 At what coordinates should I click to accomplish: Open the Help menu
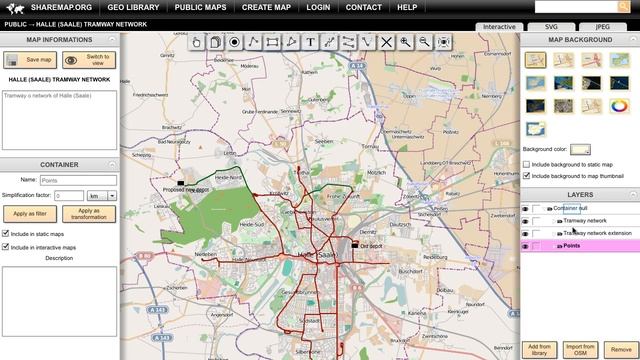click(407, 7)
